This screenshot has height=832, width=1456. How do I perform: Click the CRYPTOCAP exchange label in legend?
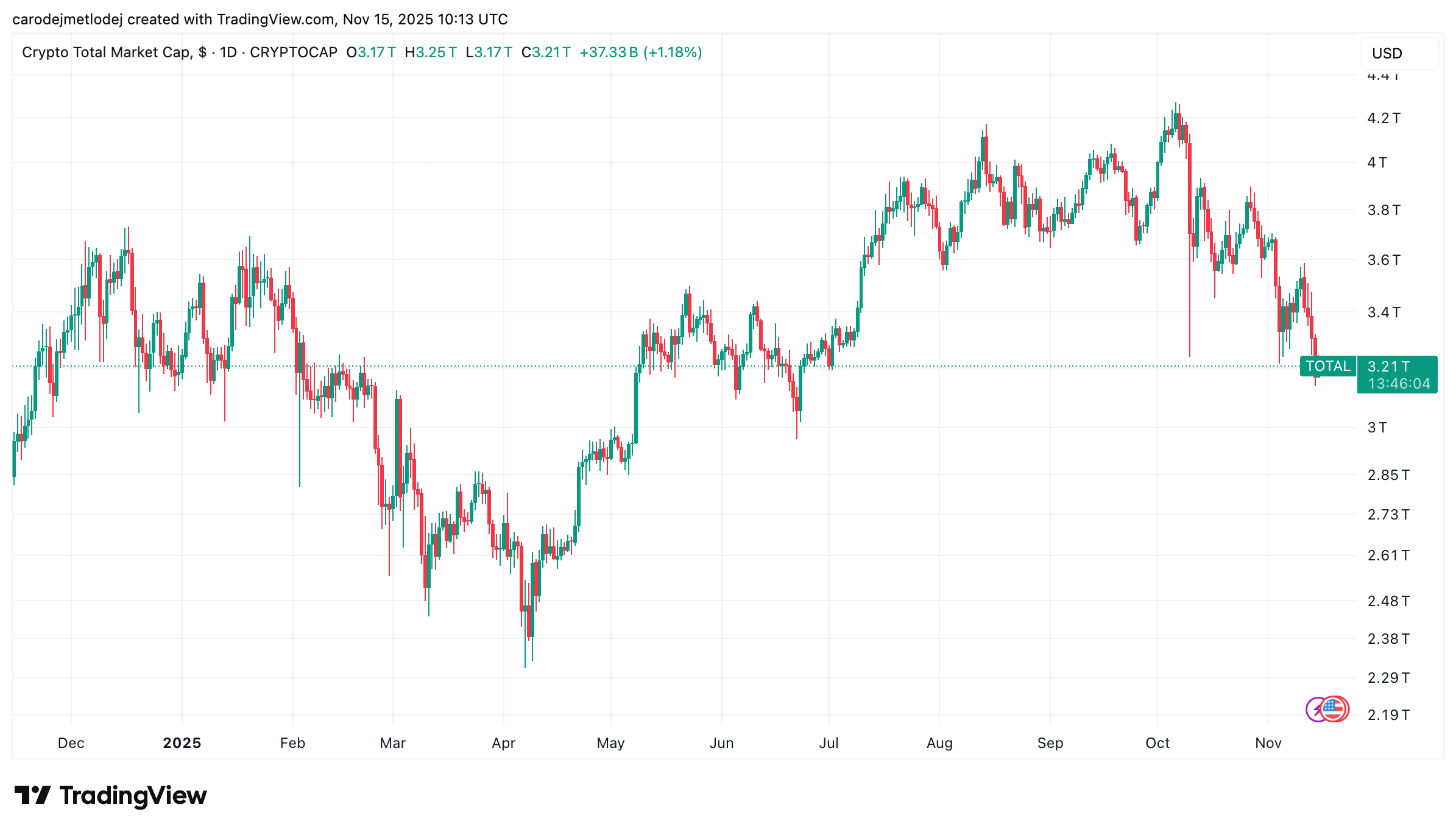click(x=294, y=52)
